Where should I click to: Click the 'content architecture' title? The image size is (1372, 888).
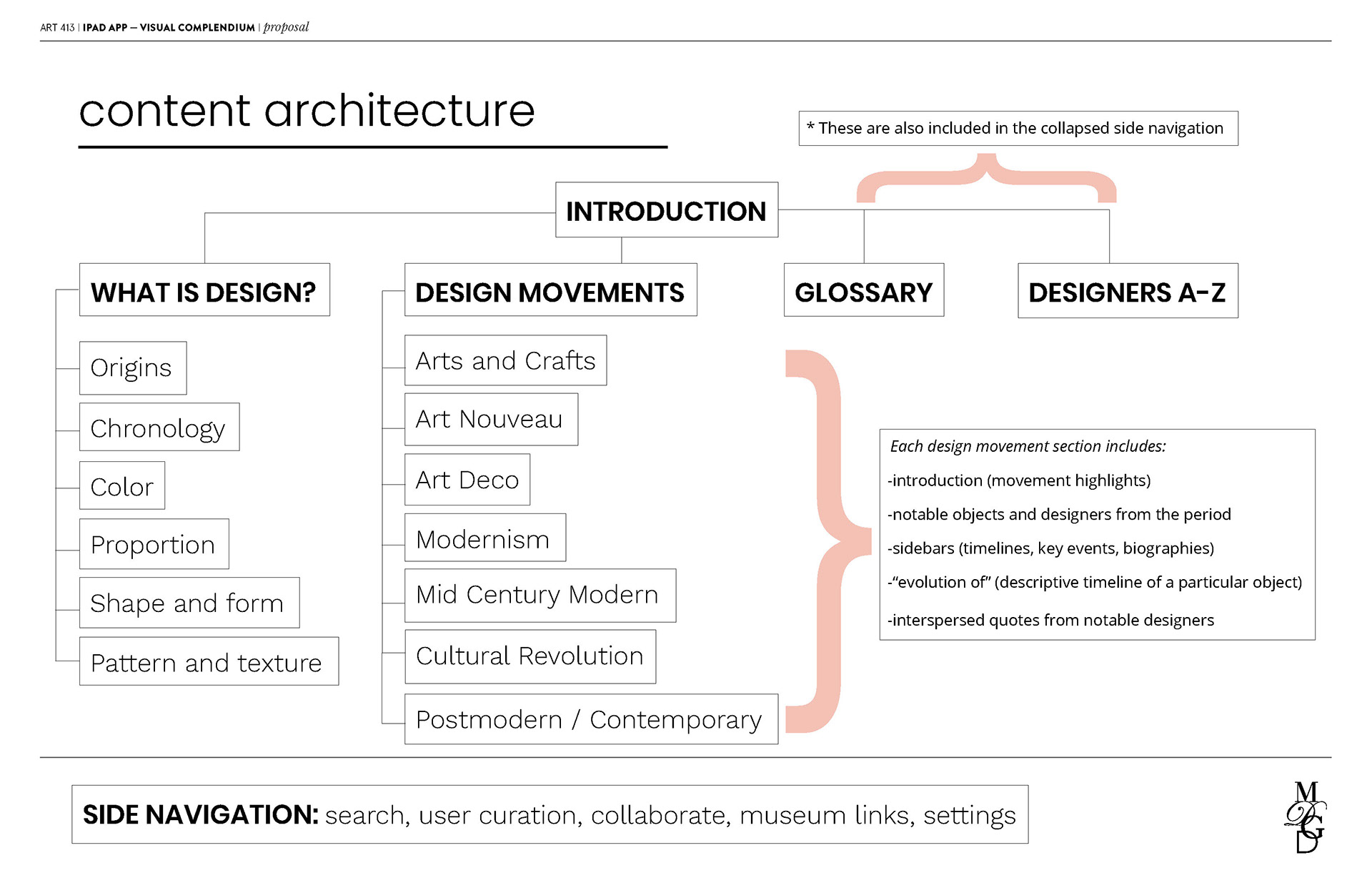307,111
